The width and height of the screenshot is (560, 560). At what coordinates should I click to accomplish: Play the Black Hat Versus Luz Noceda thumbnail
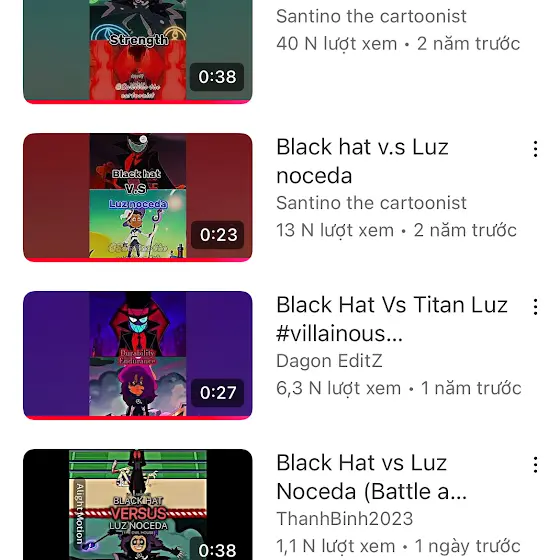click(x=138, y=504)
